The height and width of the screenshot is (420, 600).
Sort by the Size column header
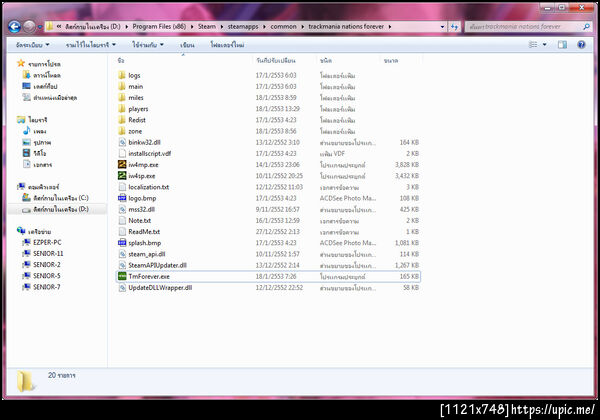click(x=391, y=60)
